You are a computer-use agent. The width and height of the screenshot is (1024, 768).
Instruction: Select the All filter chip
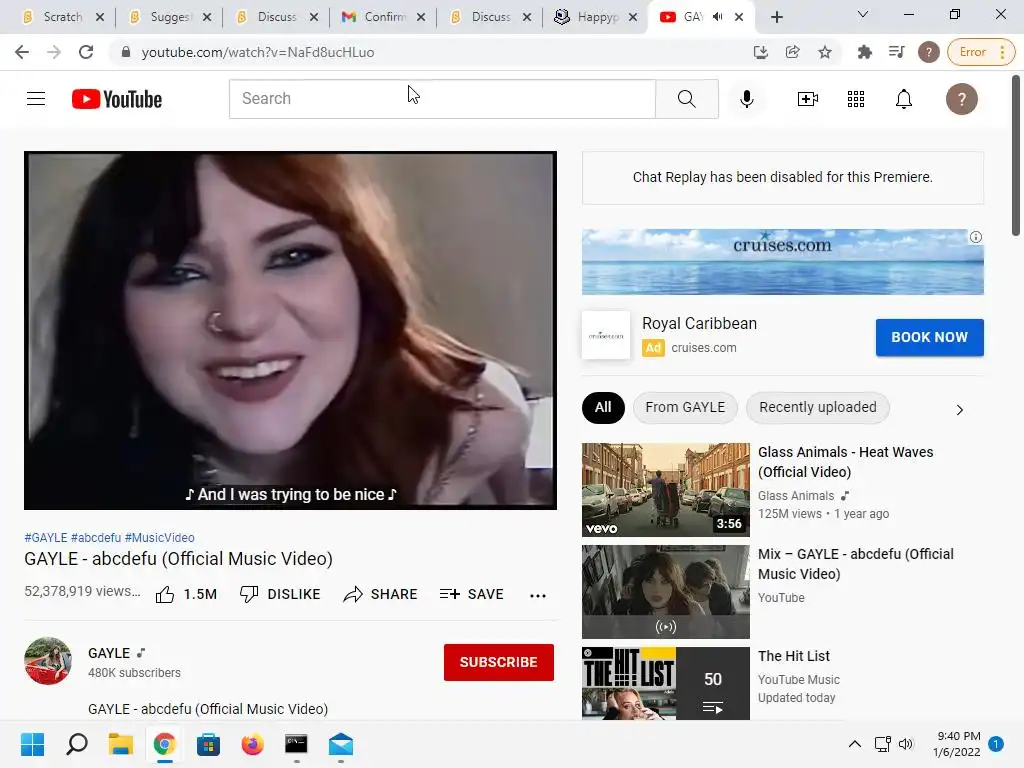pyautogui.click(x=603, y=408)
